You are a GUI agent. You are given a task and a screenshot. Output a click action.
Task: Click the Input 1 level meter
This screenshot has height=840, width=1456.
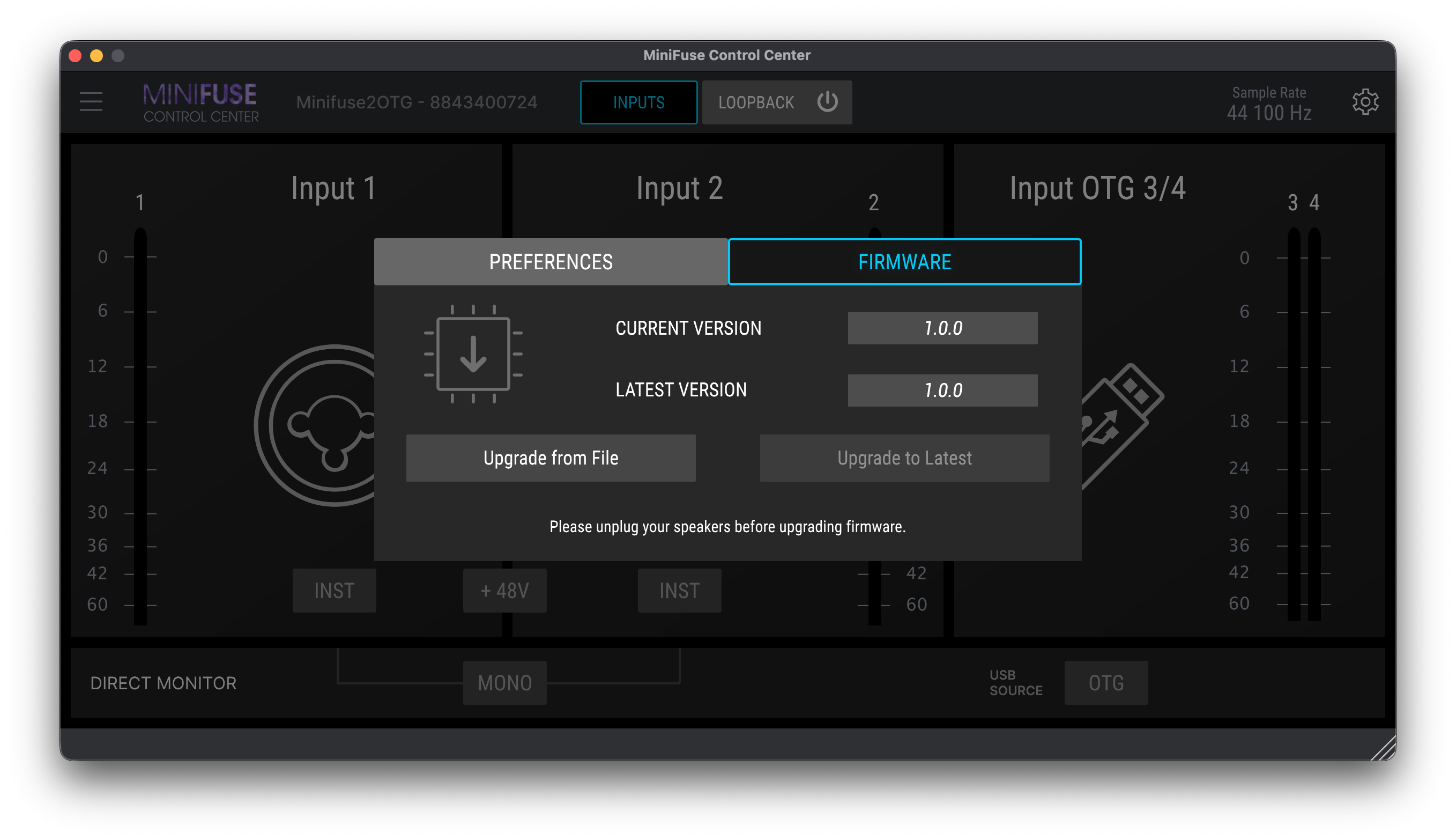140,427
